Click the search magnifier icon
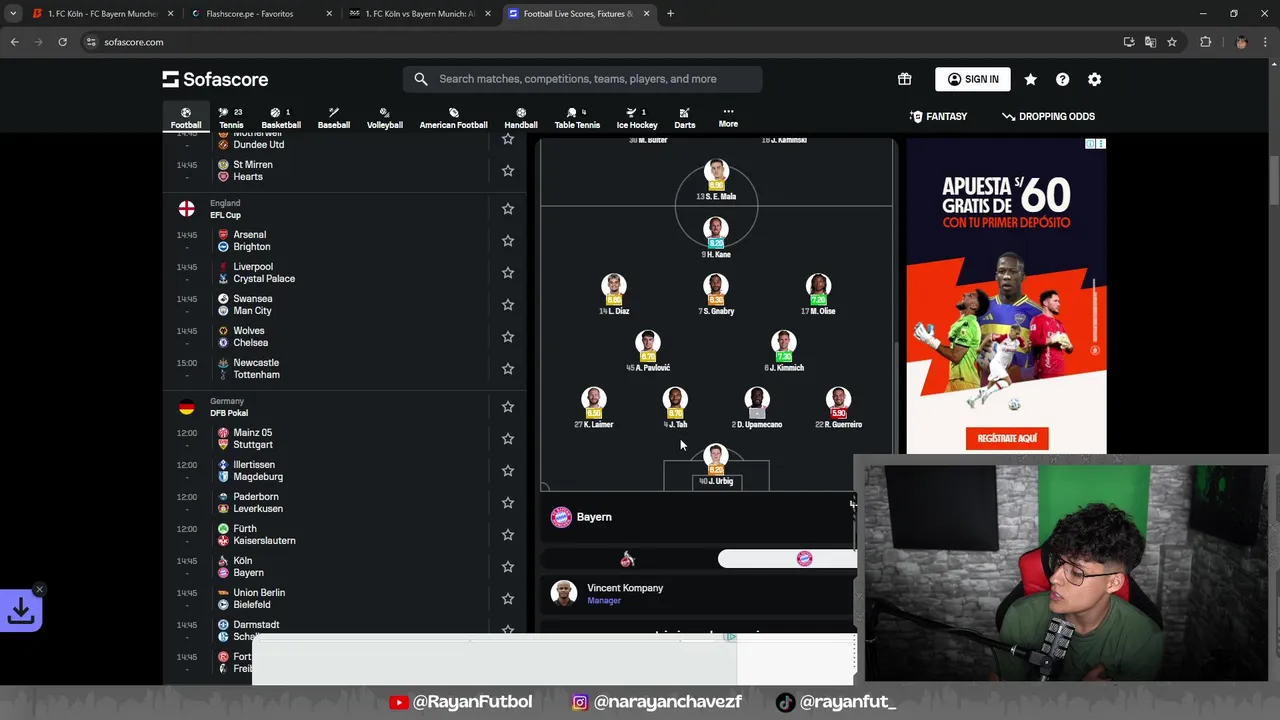 (x=421, y=79)
